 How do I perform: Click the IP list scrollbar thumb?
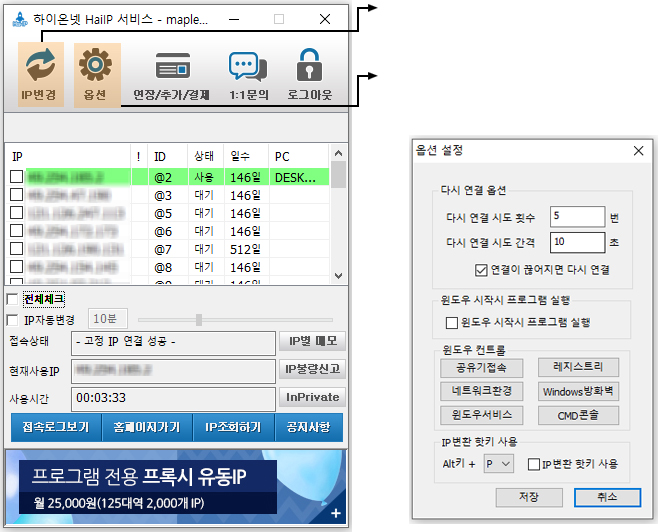pyautogui.click(x=338, y=174)
